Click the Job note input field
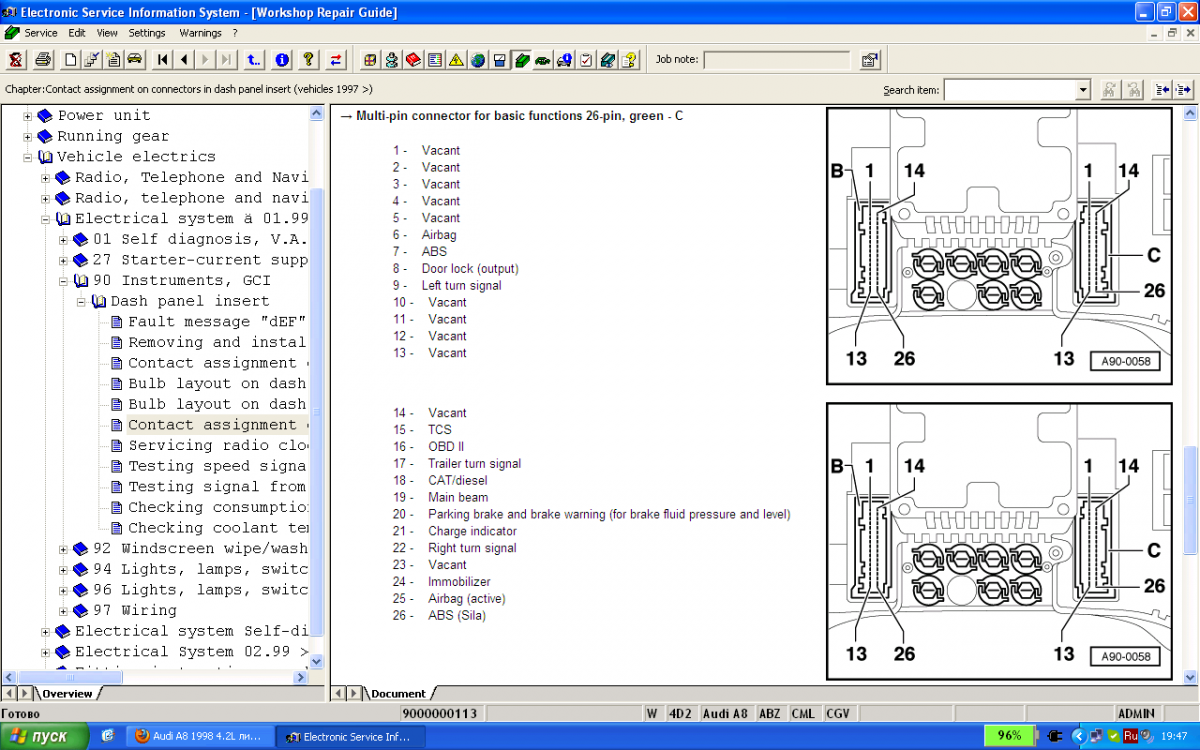The width and height of the screenshot is (1200, 750). point(776,60)
